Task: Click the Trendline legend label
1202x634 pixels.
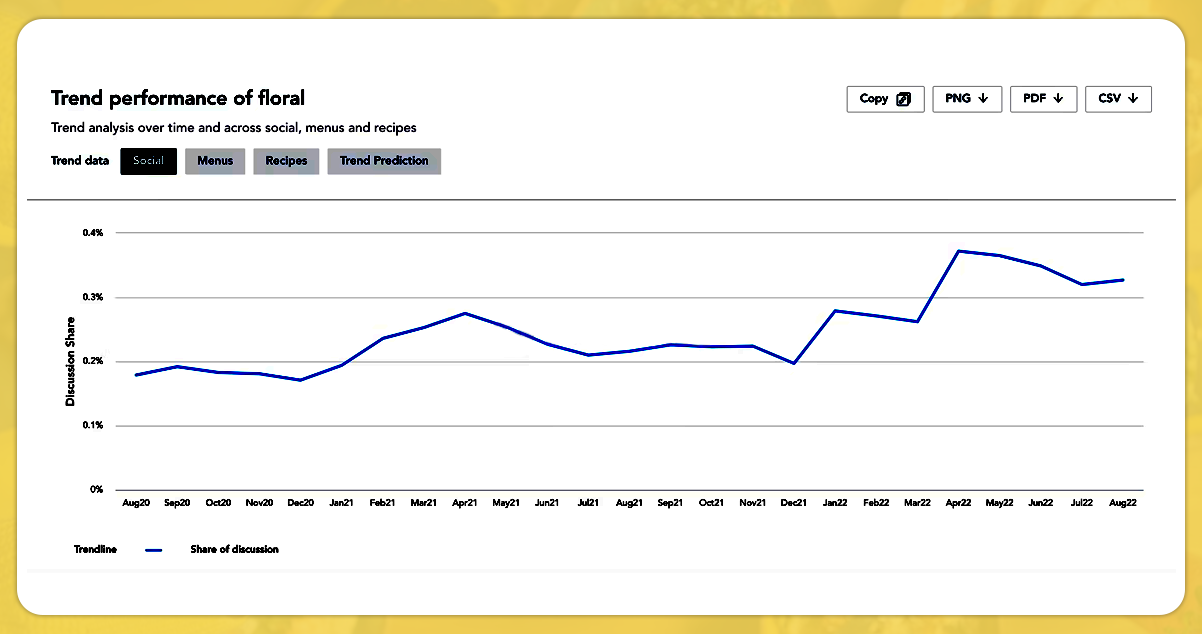Action: [x=95, y=550]
